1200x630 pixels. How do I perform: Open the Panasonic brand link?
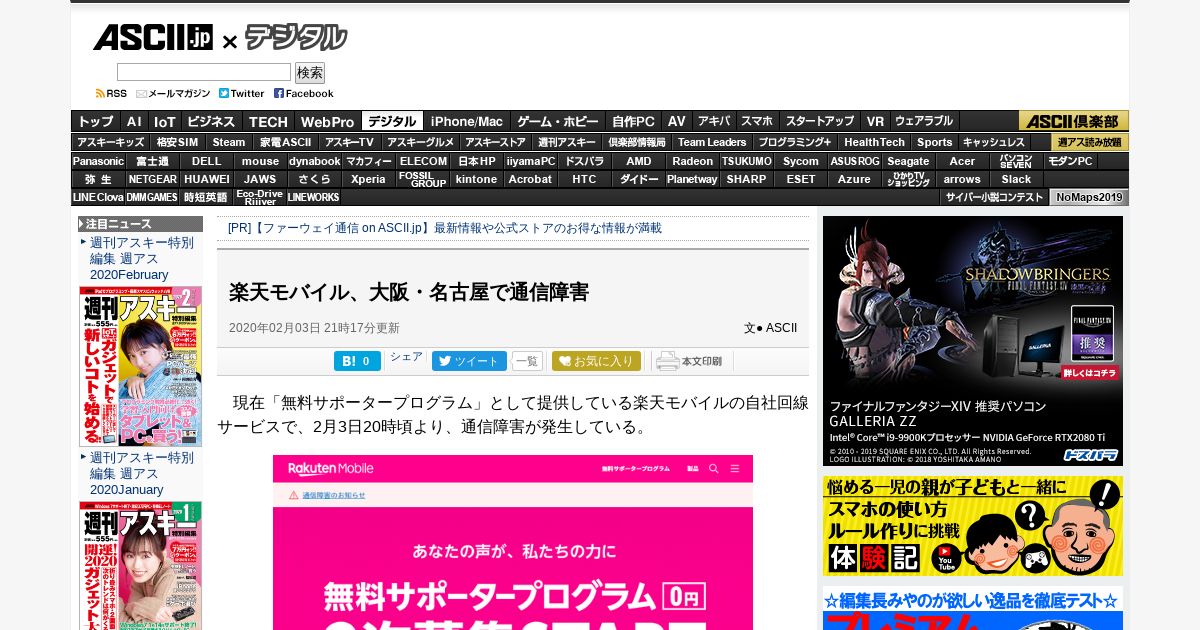coord(98,161)
